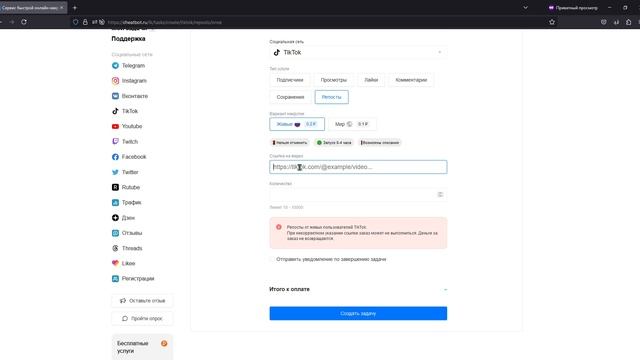
Task: Click the browser address bar URL
Action: (x=164, y=22)
